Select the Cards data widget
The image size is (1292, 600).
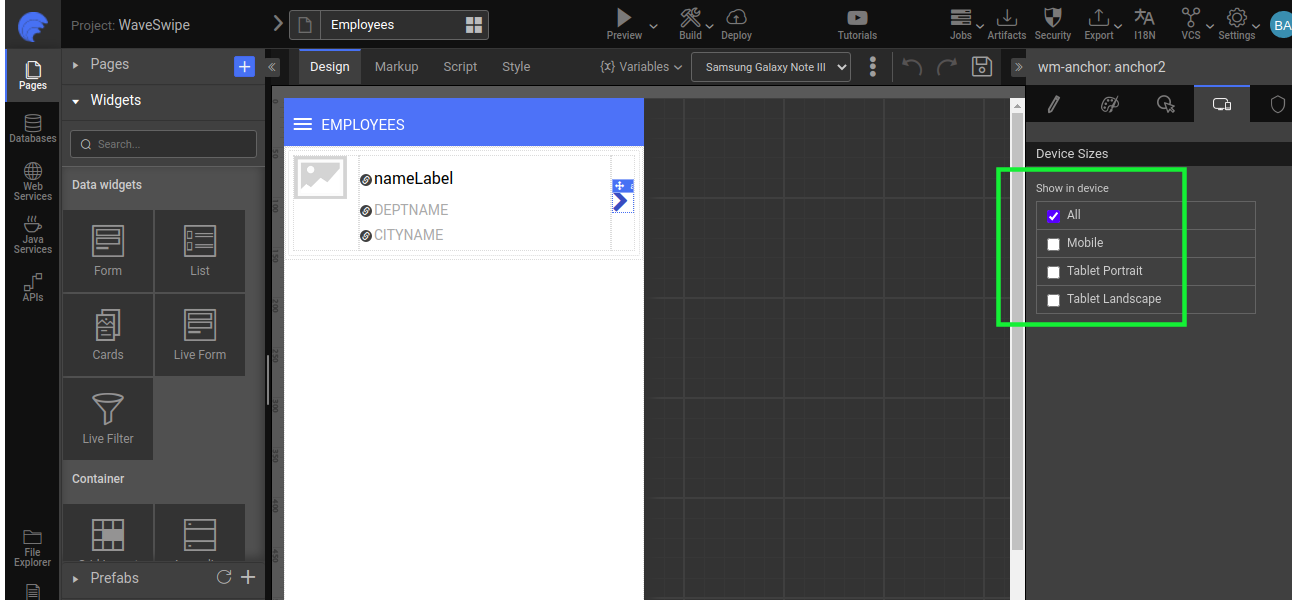pyautogui.click(x=107, y=334)
